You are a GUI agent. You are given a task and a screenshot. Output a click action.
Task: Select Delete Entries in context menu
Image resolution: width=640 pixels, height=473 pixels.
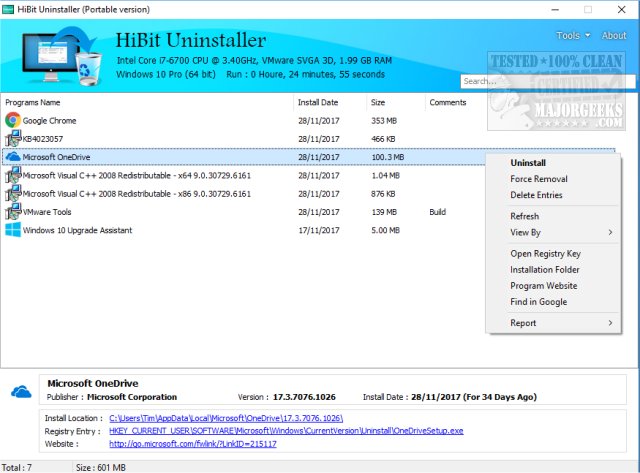536,195
